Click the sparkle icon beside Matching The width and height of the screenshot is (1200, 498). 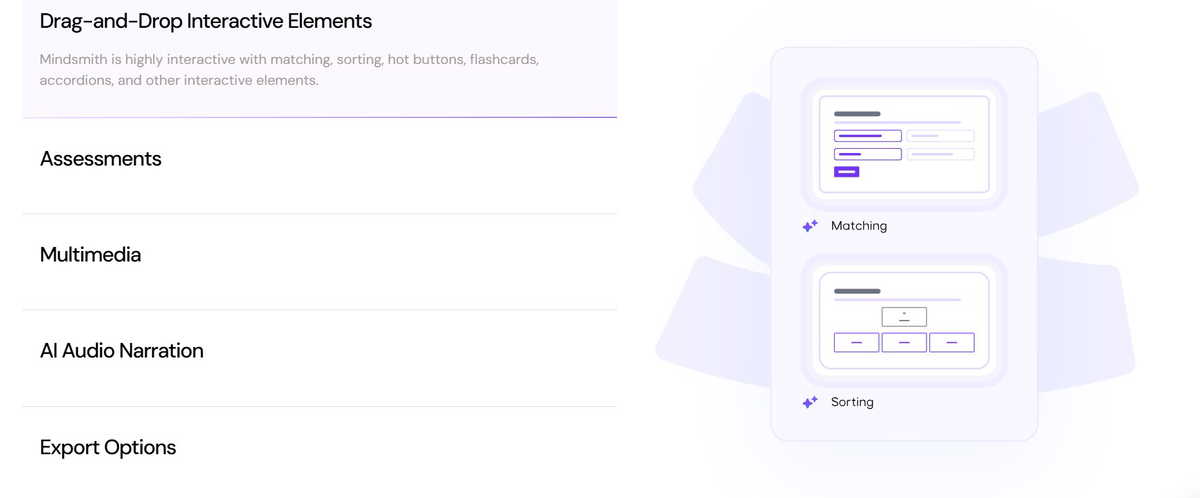[x=810, y=226]
